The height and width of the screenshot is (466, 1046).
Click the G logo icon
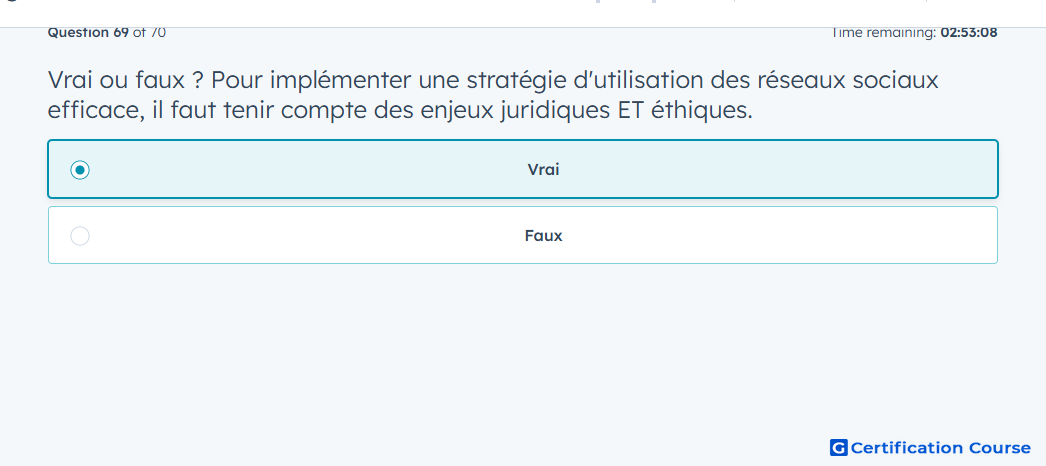click(839, 447)
